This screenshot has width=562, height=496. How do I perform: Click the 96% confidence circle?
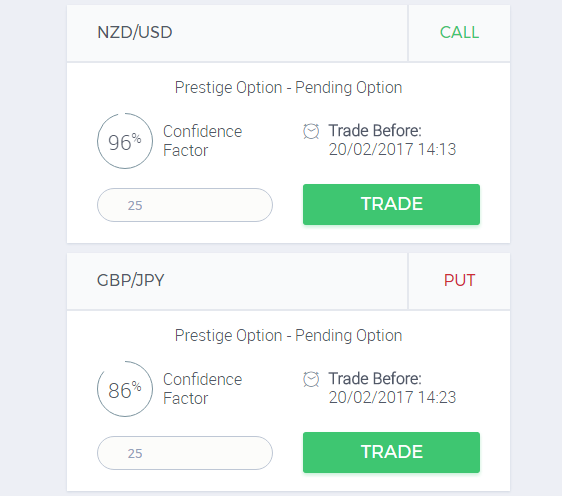[125, 141]
